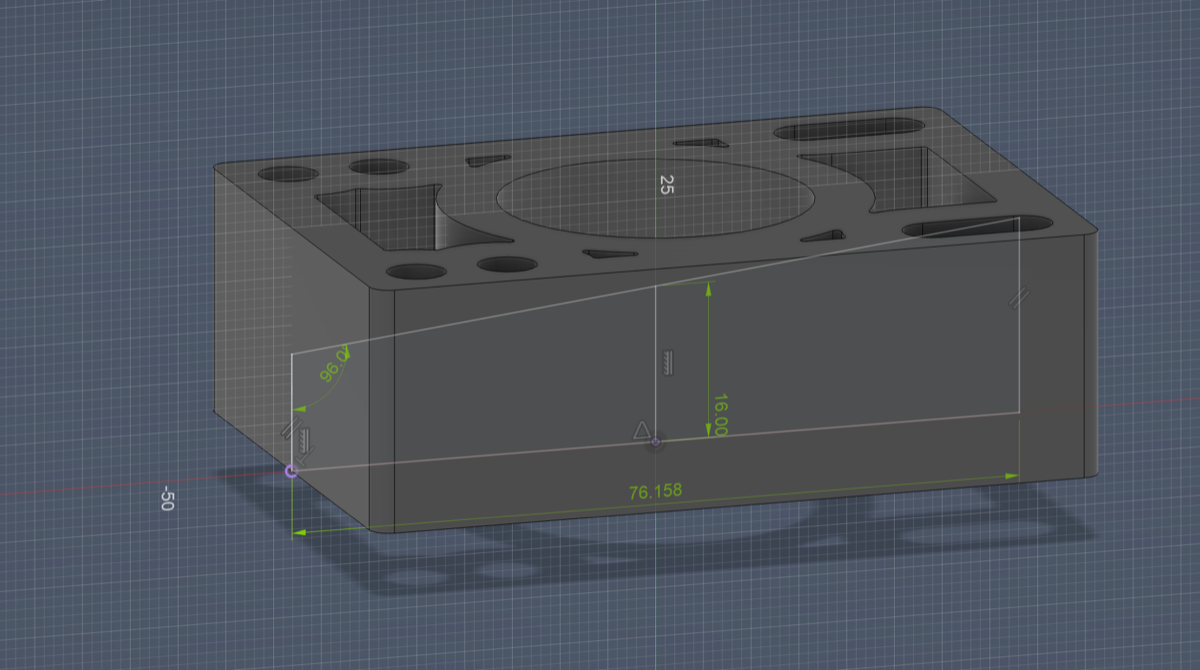The width and height of the screenshot is (1200, 670).
Task: Select the vertical constraint glyph on center construction line
Action: (670, 362)
